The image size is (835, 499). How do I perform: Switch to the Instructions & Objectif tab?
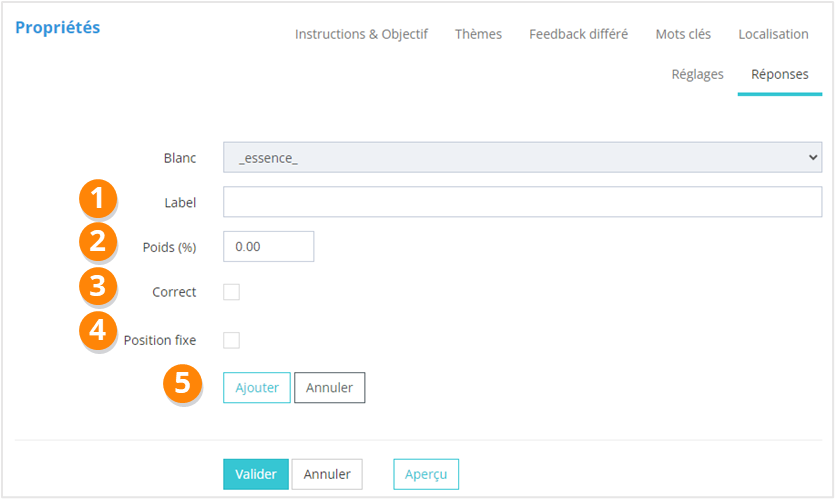click(361, 34)
